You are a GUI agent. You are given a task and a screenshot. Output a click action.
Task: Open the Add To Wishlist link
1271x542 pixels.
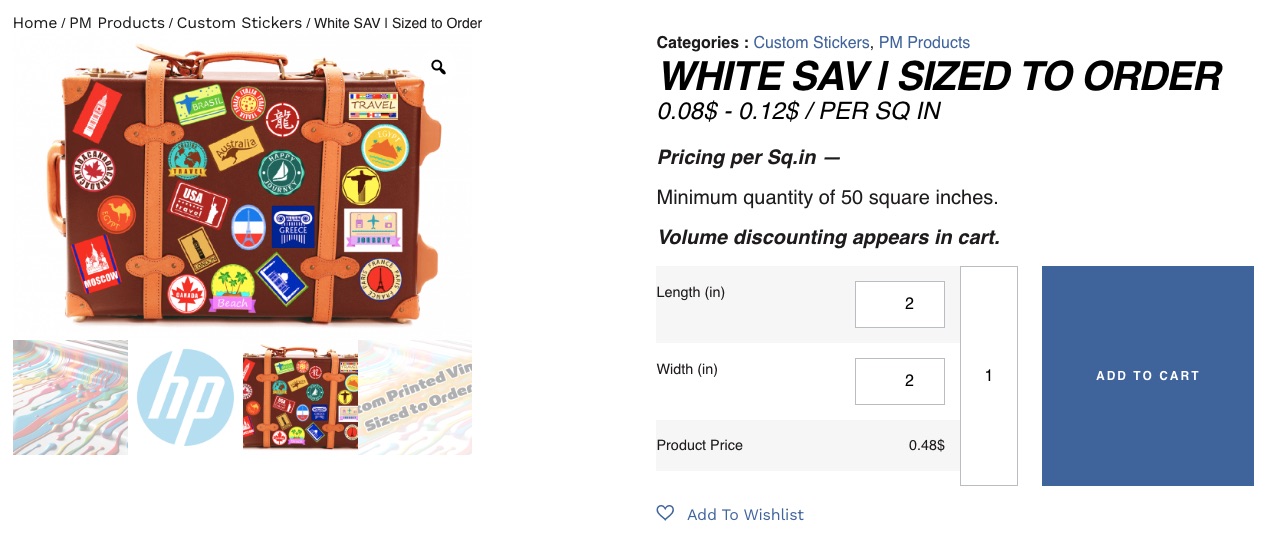pos(745,514)
